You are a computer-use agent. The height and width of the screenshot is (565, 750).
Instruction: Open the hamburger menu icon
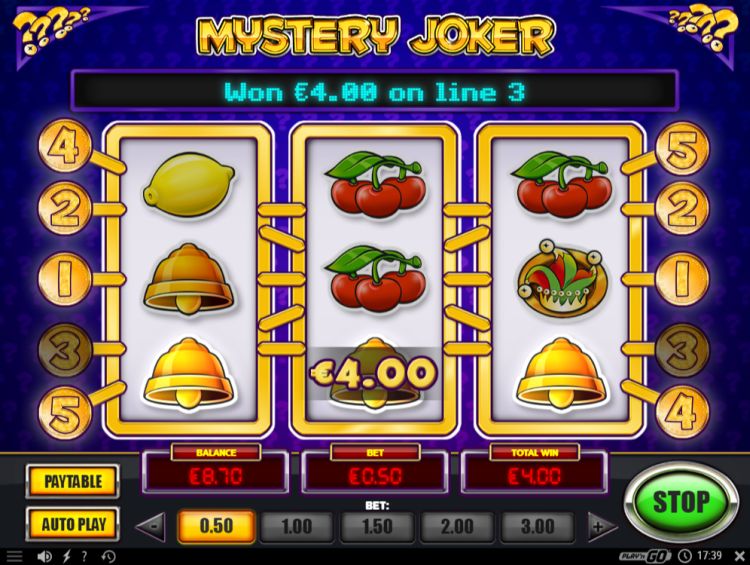(14, 556)
